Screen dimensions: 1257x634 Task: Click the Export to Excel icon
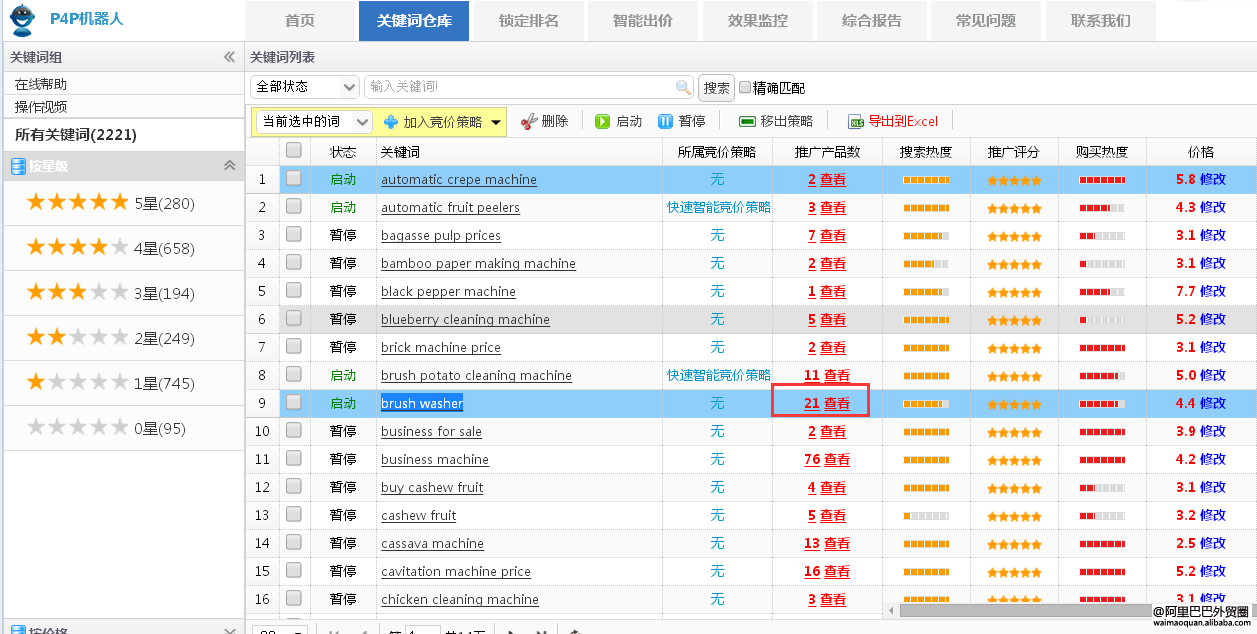(855, 121)
